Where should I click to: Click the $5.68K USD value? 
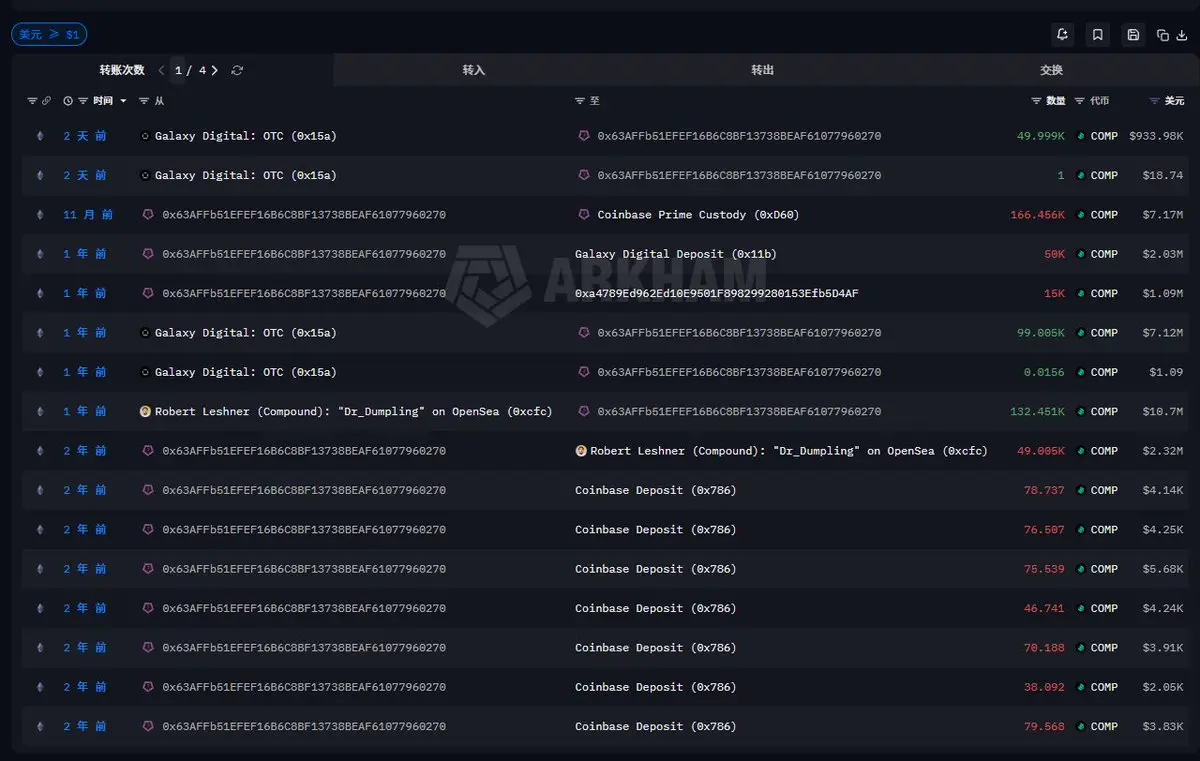(x=1163, y=569)
